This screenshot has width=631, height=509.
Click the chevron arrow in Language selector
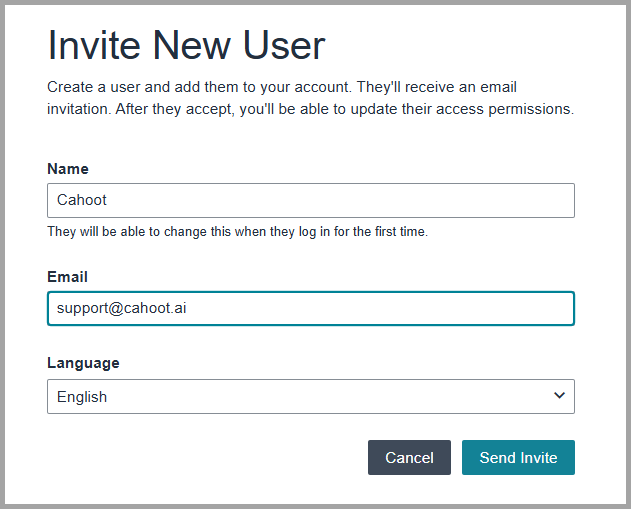click(559, 396)
